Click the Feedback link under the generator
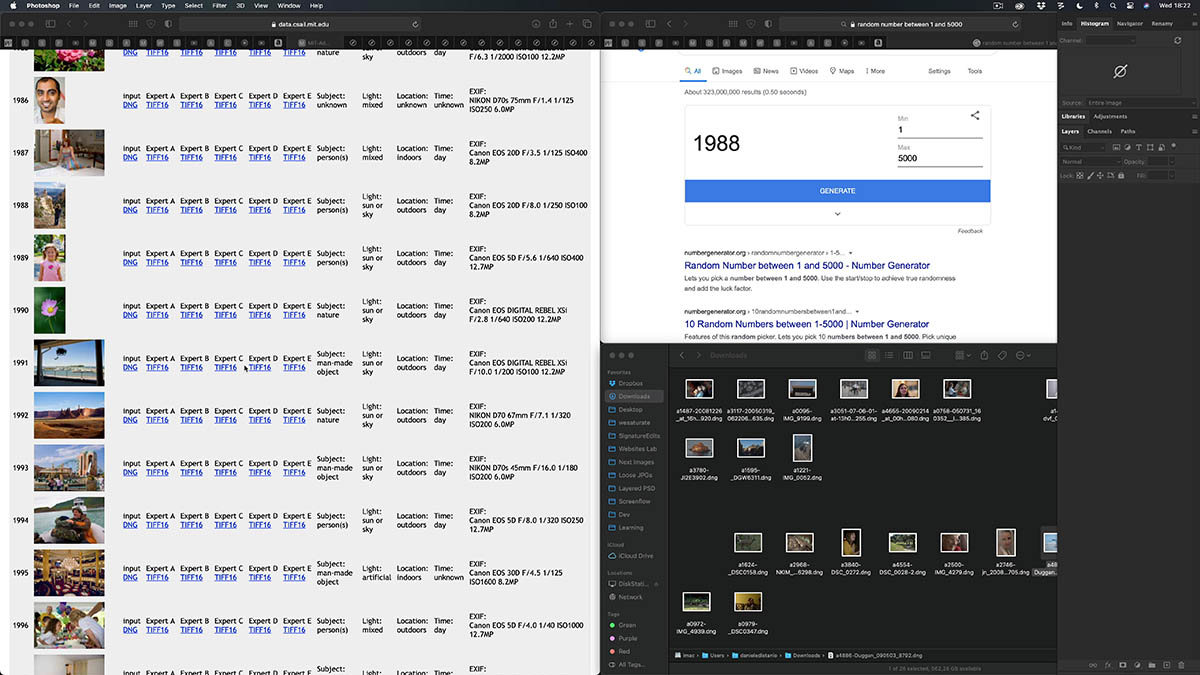The width and height of the screenshot is (1200, 675). 970,231
